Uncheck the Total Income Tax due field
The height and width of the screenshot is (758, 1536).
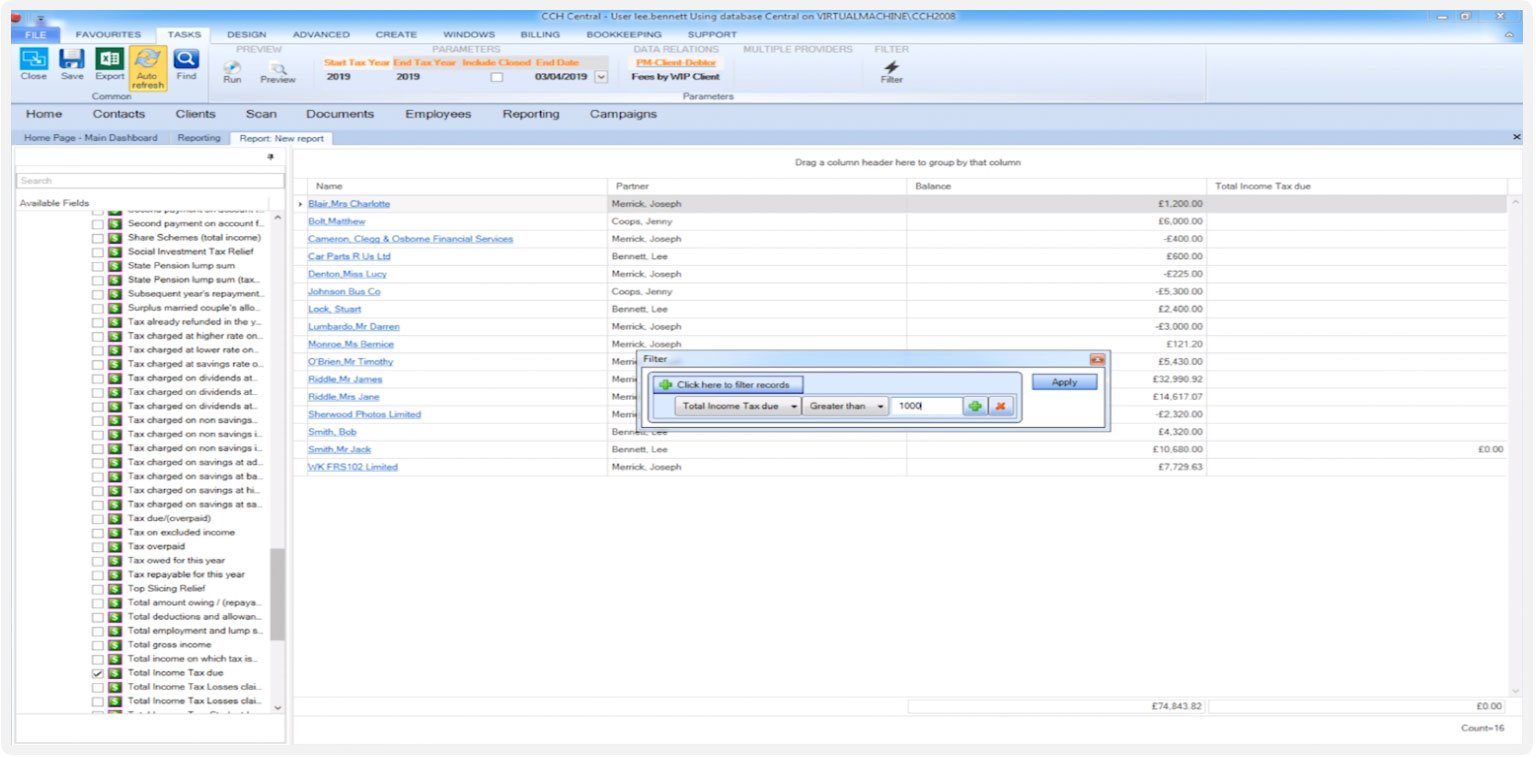pos(98,673)
